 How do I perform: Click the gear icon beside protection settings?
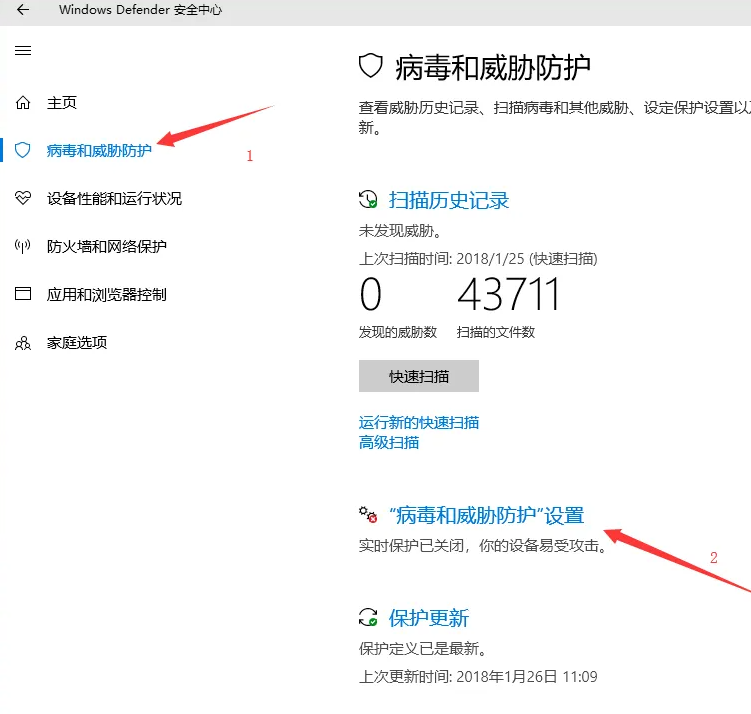(368, 515)
